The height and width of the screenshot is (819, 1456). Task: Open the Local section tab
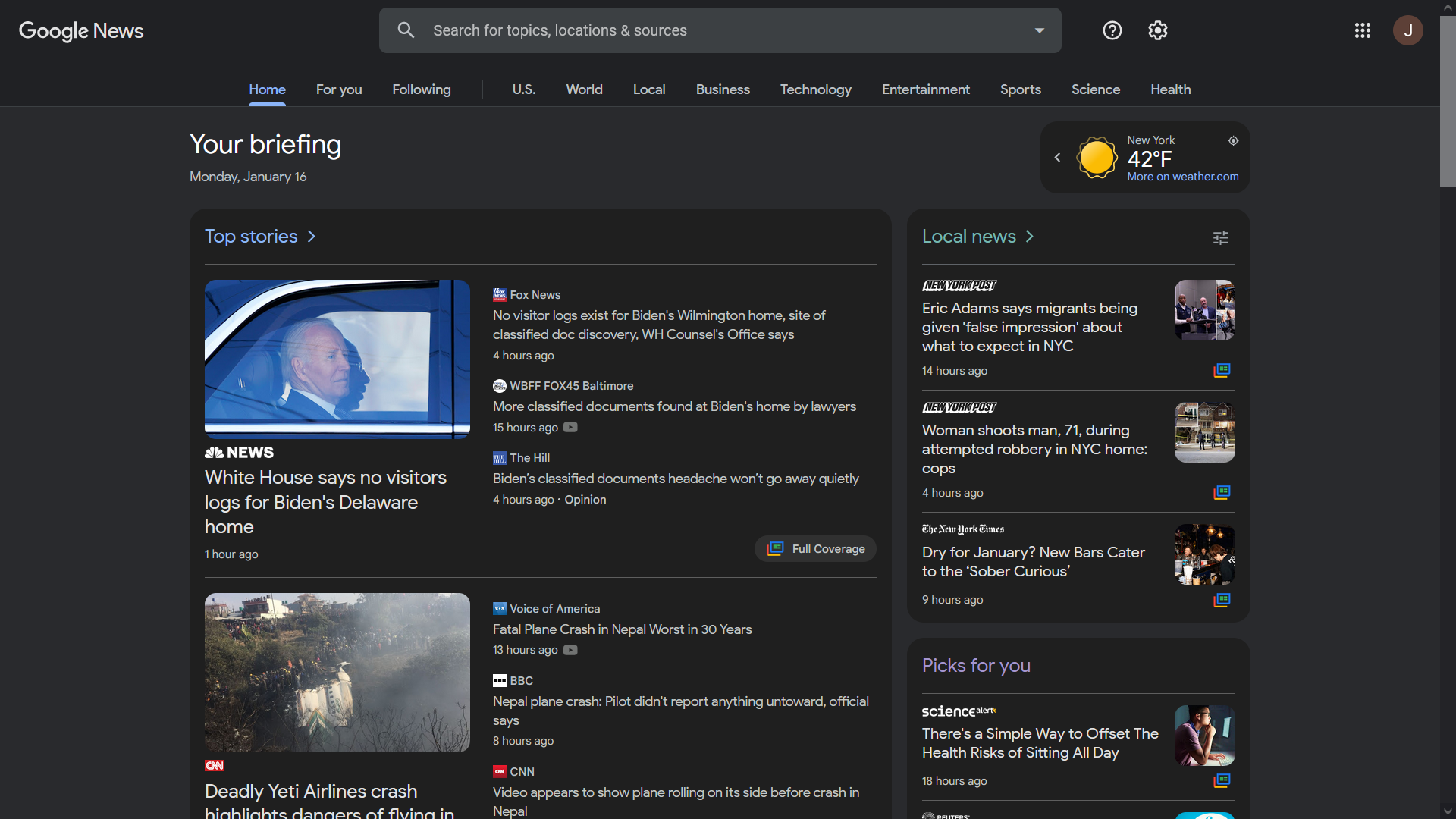[650, 89]
